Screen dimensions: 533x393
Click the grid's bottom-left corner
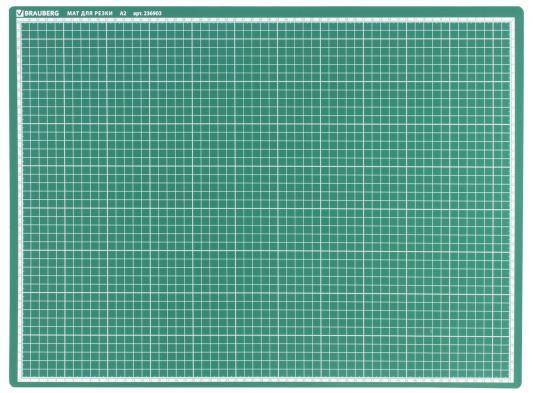point(23,377)
